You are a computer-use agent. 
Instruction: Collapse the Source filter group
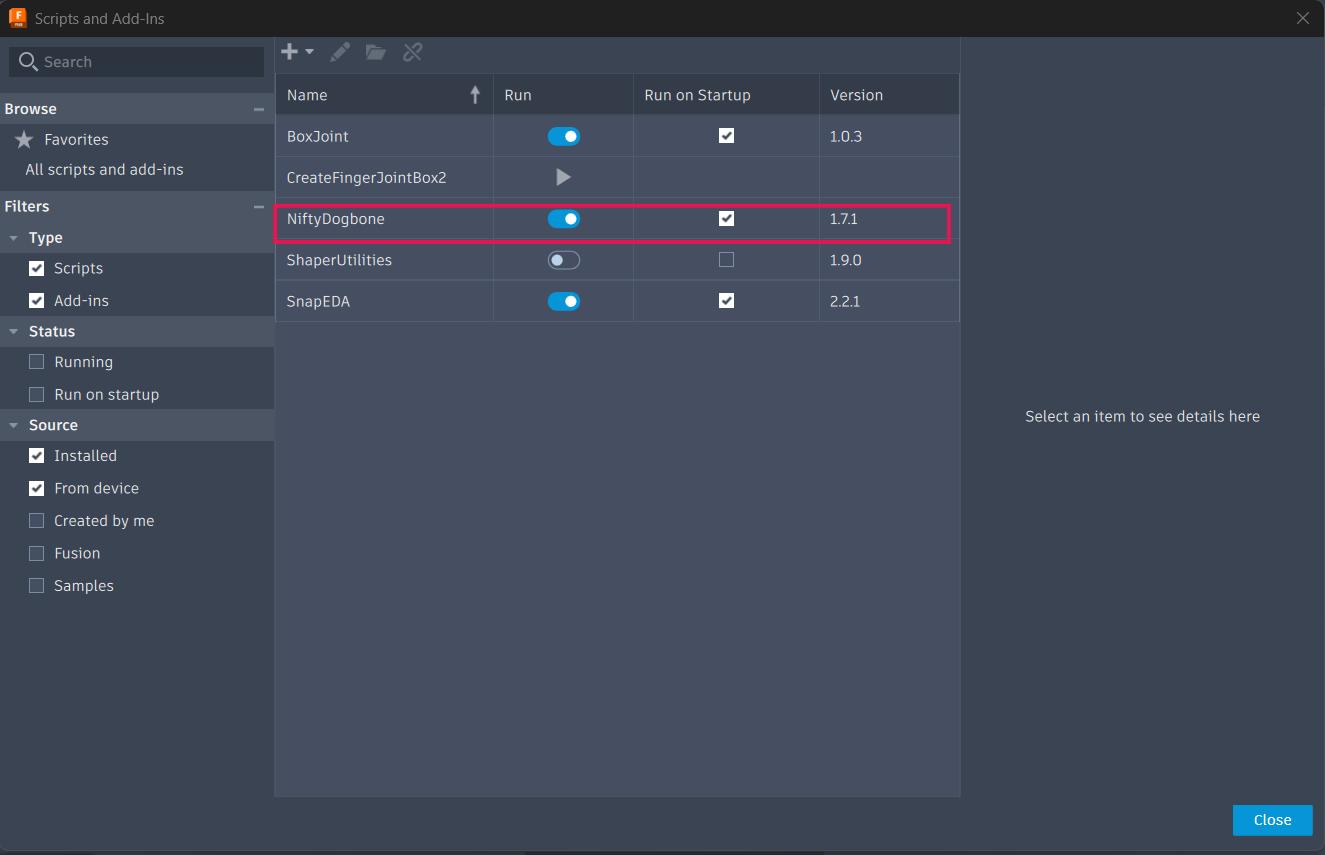14,425
